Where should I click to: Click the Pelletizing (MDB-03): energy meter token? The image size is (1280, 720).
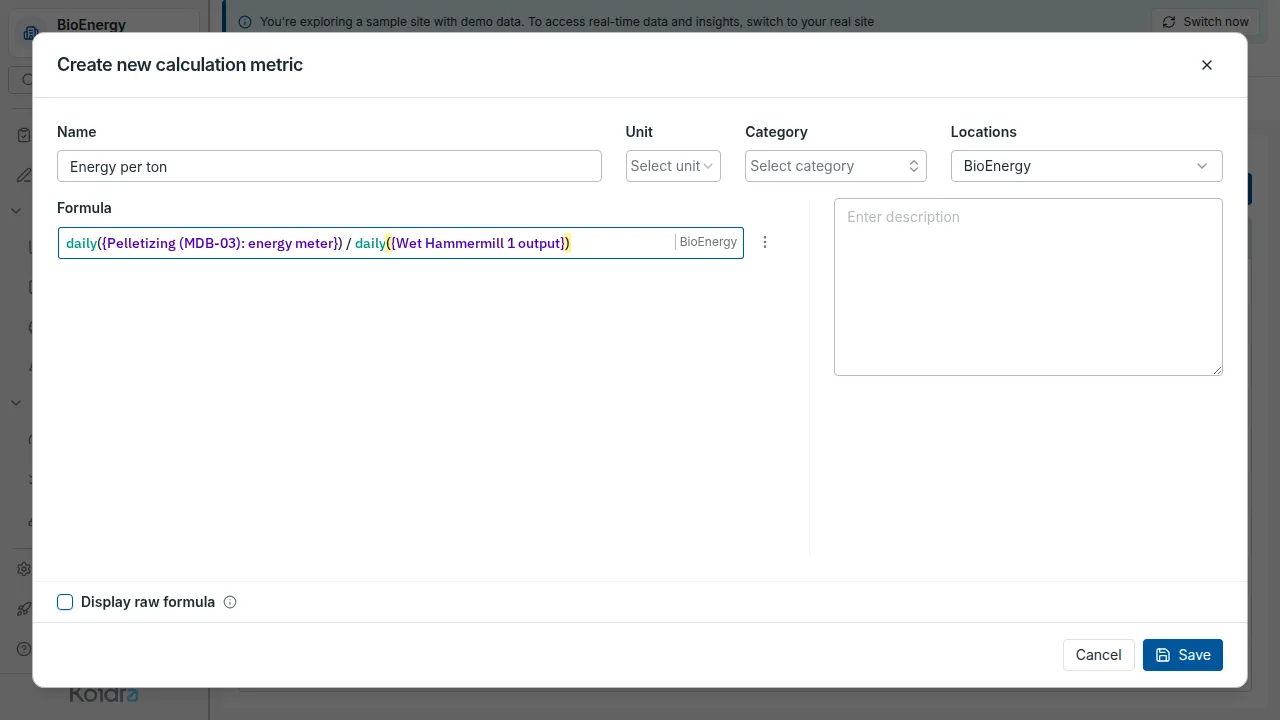click(220, 243)
